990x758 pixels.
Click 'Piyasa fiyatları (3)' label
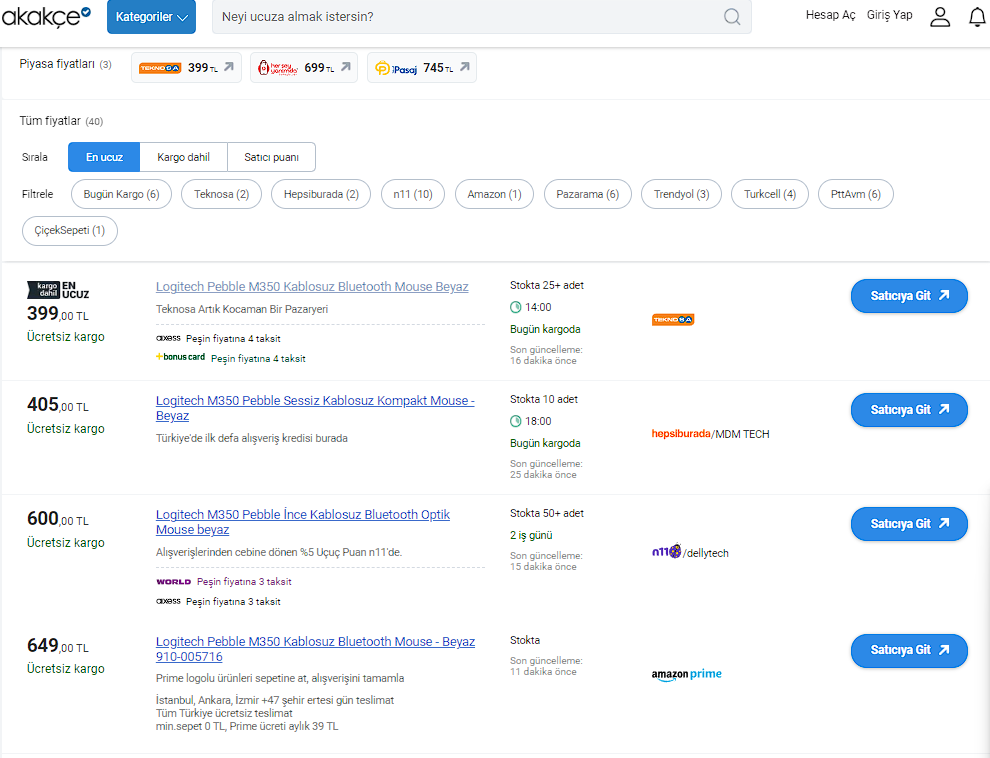66,64
